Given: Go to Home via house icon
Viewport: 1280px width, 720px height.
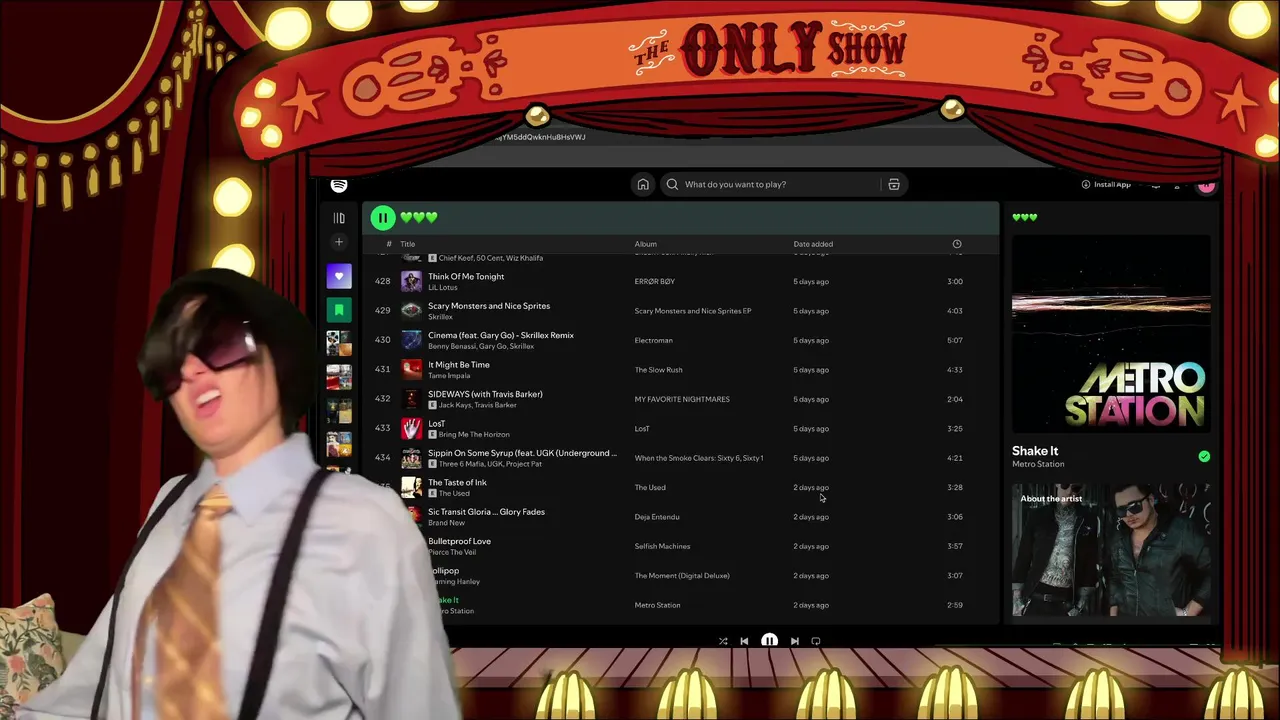Looking at the screenshot, I should pos(643,184).
